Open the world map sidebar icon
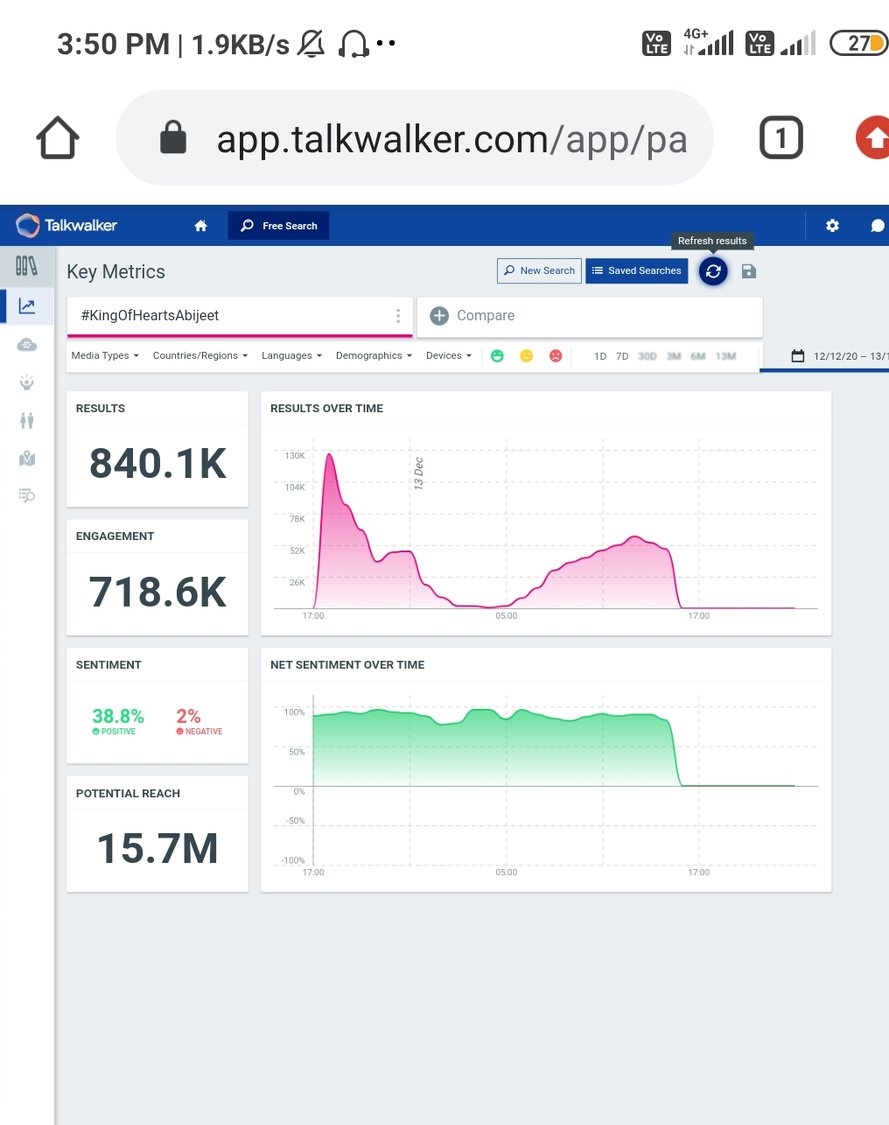889x1125 pixels. [x=27, y=458]
